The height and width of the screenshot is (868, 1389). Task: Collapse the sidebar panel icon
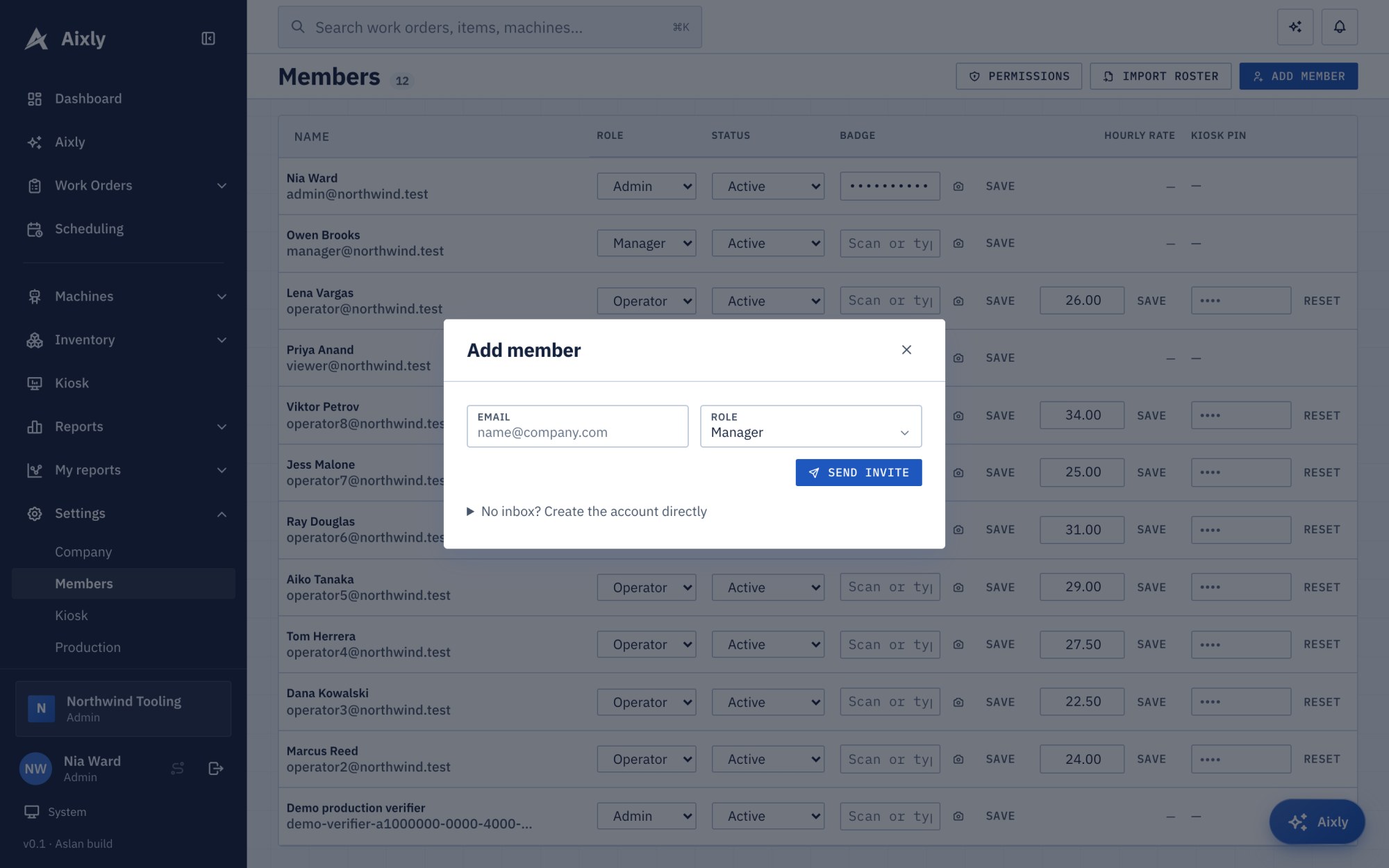208,38
